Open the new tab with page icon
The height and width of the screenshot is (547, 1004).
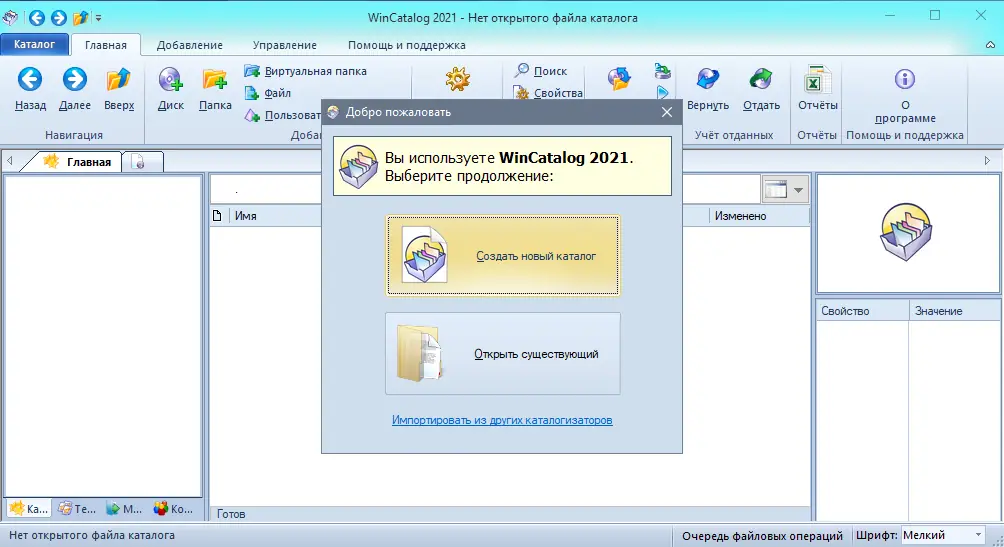coord(142,162)
